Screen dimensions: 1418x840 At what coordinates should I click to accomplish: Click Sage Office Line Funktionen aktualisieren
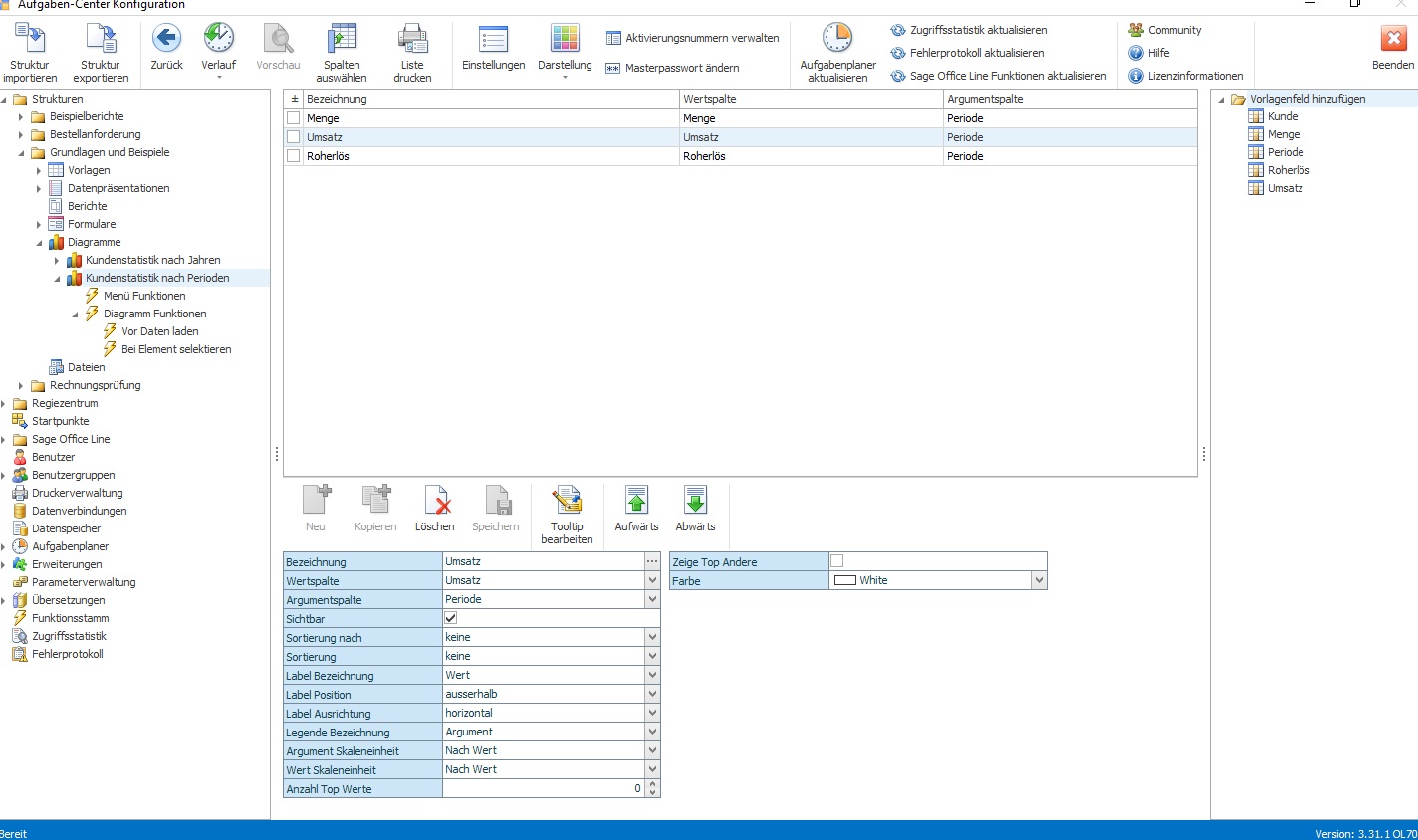pos(999,76)
